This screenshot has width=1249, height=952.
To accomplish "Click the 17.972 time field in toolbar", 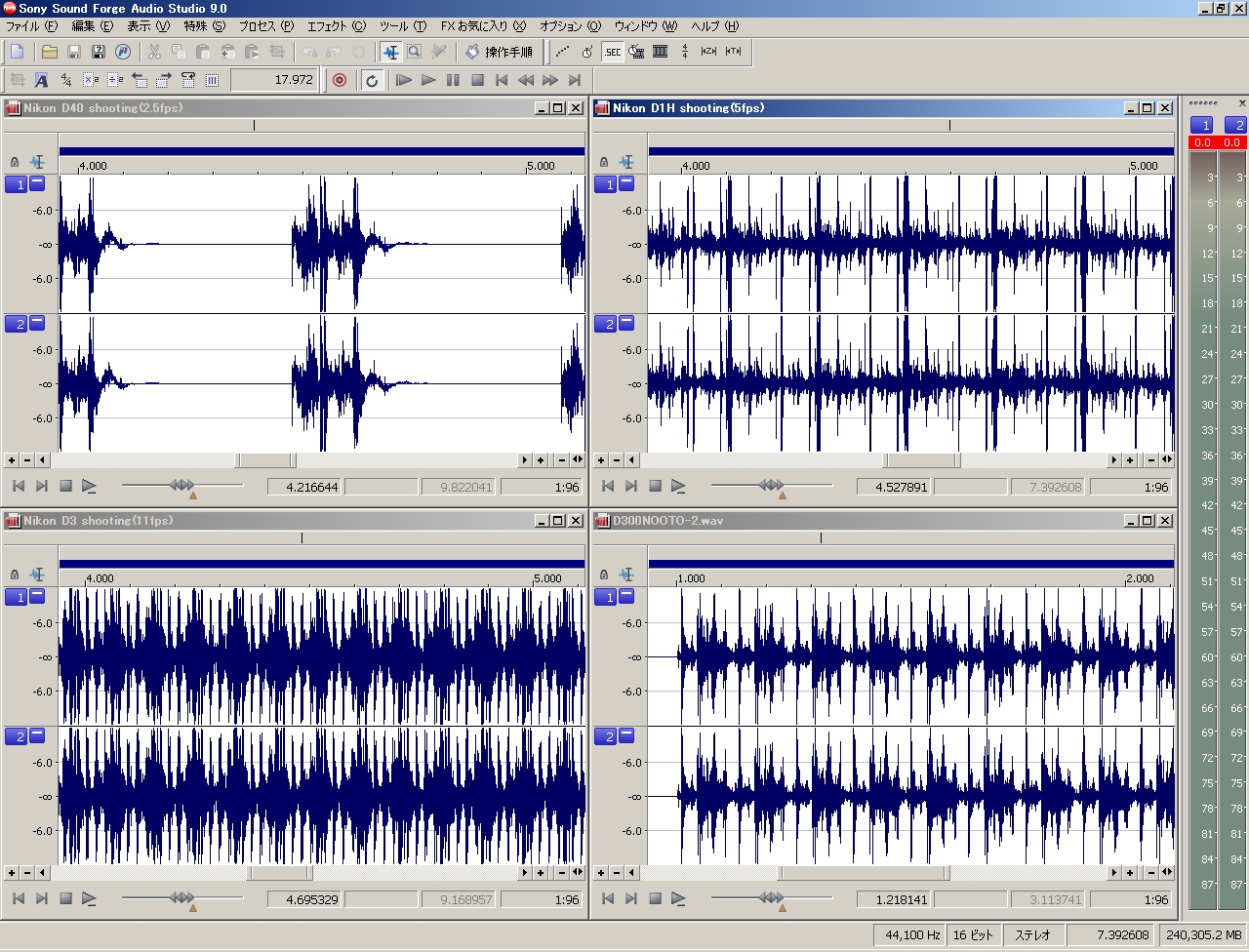I will 273,80.
